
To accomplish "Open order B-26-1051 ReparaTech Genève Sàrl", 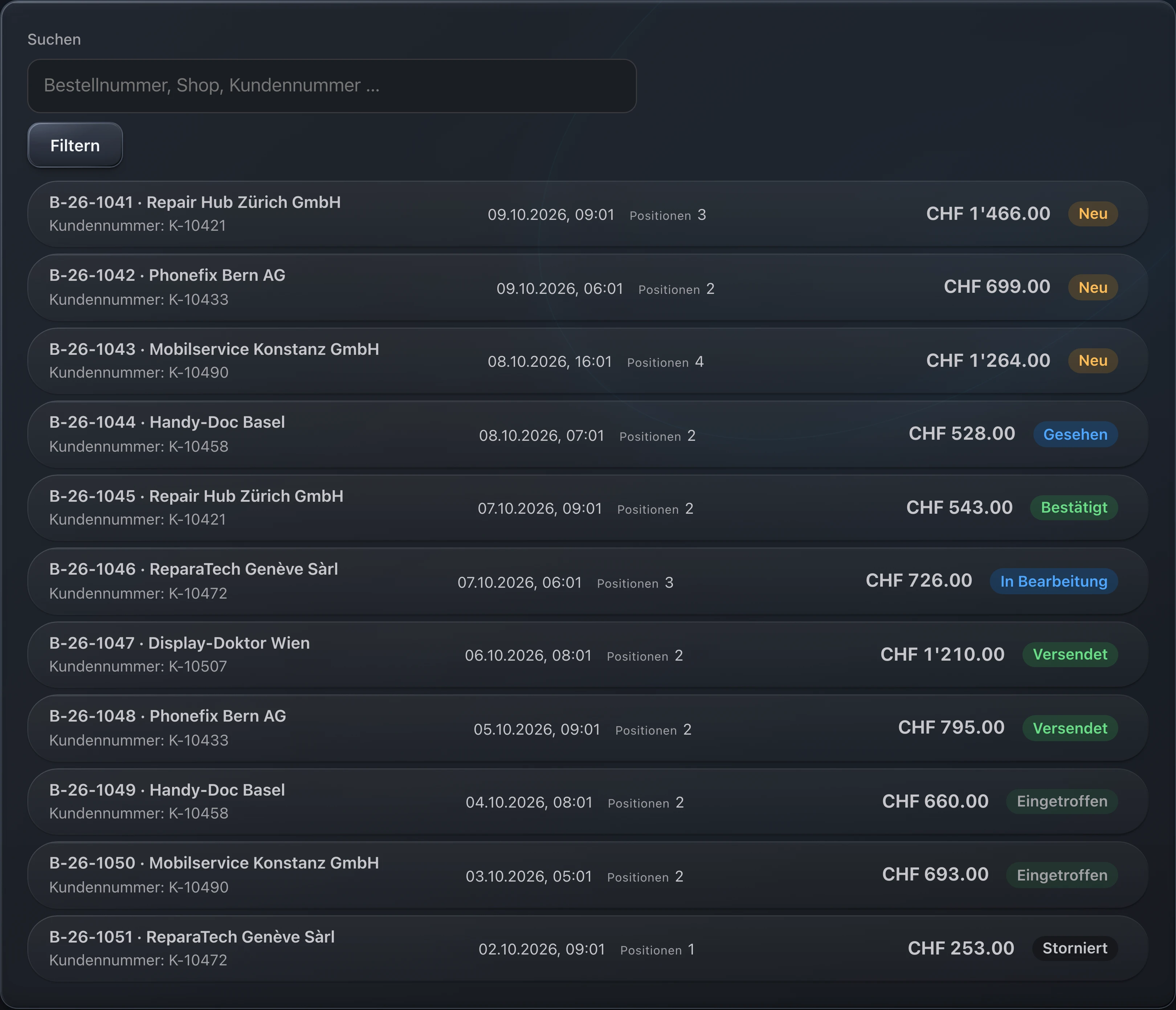I will click(x=587, y=949).
